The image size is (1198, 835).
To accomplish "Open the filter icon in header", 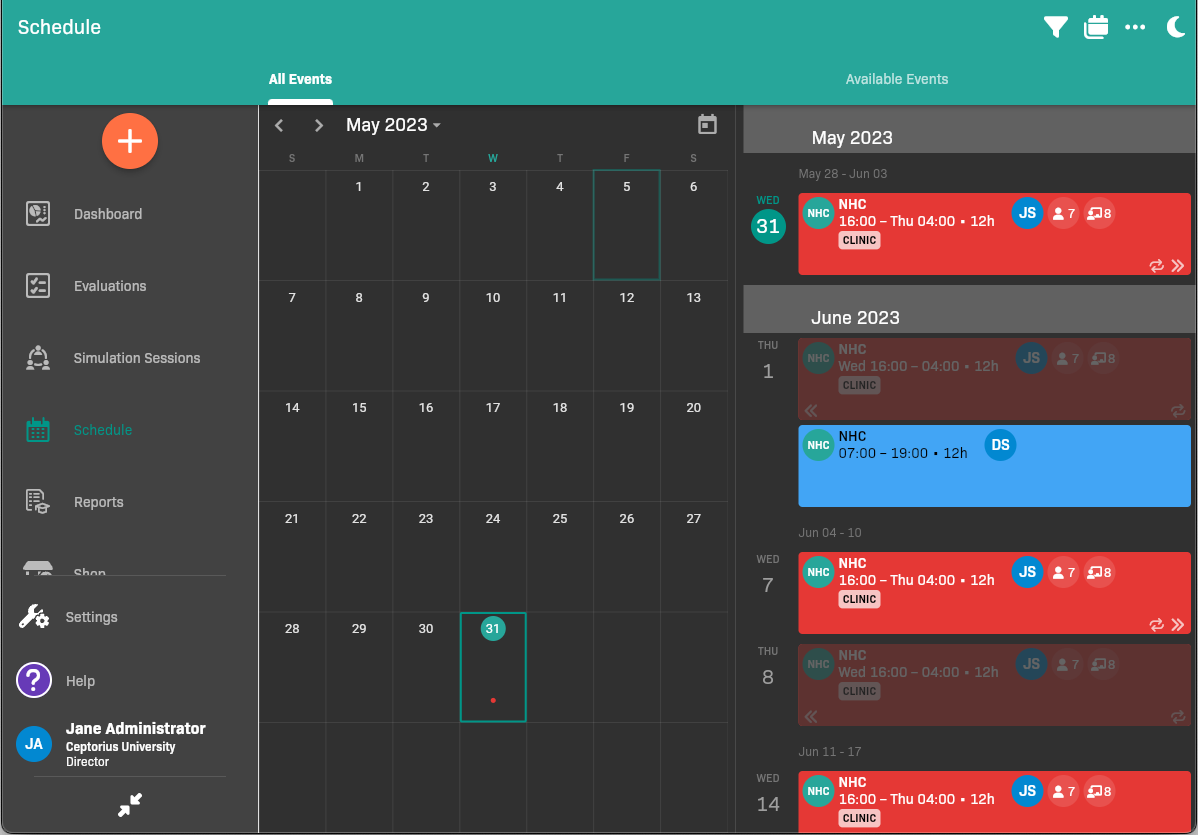I will pyautogui.click(x=1055, y=27).
